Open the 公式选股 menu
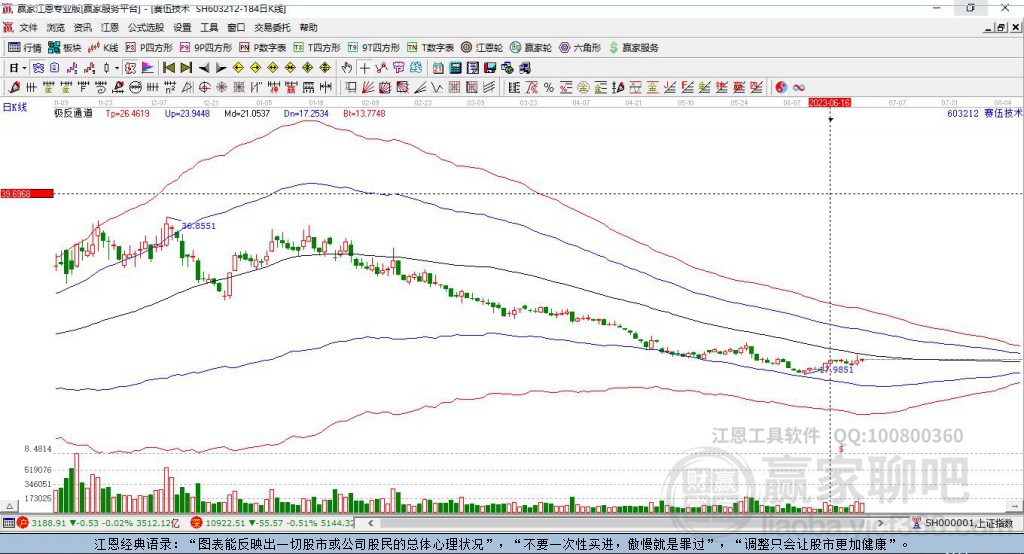This screenshot has height=554, width=1024. pos(146,27)
